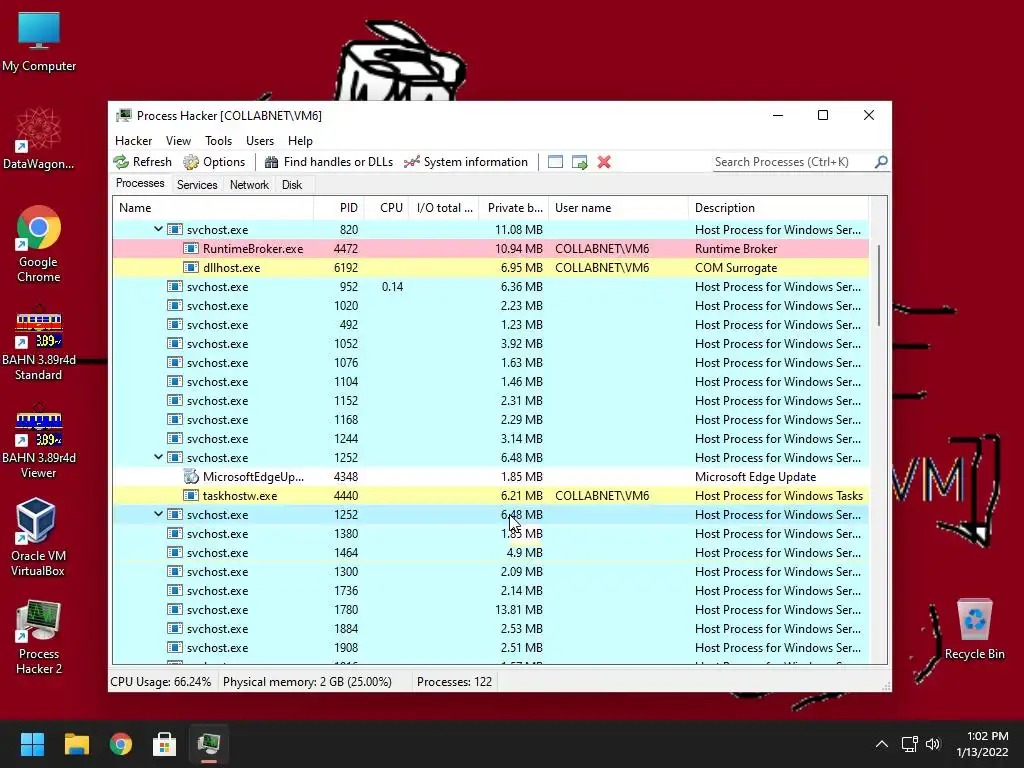
Task: Click the find window and thread icon
Action: [x=579, y=162]
